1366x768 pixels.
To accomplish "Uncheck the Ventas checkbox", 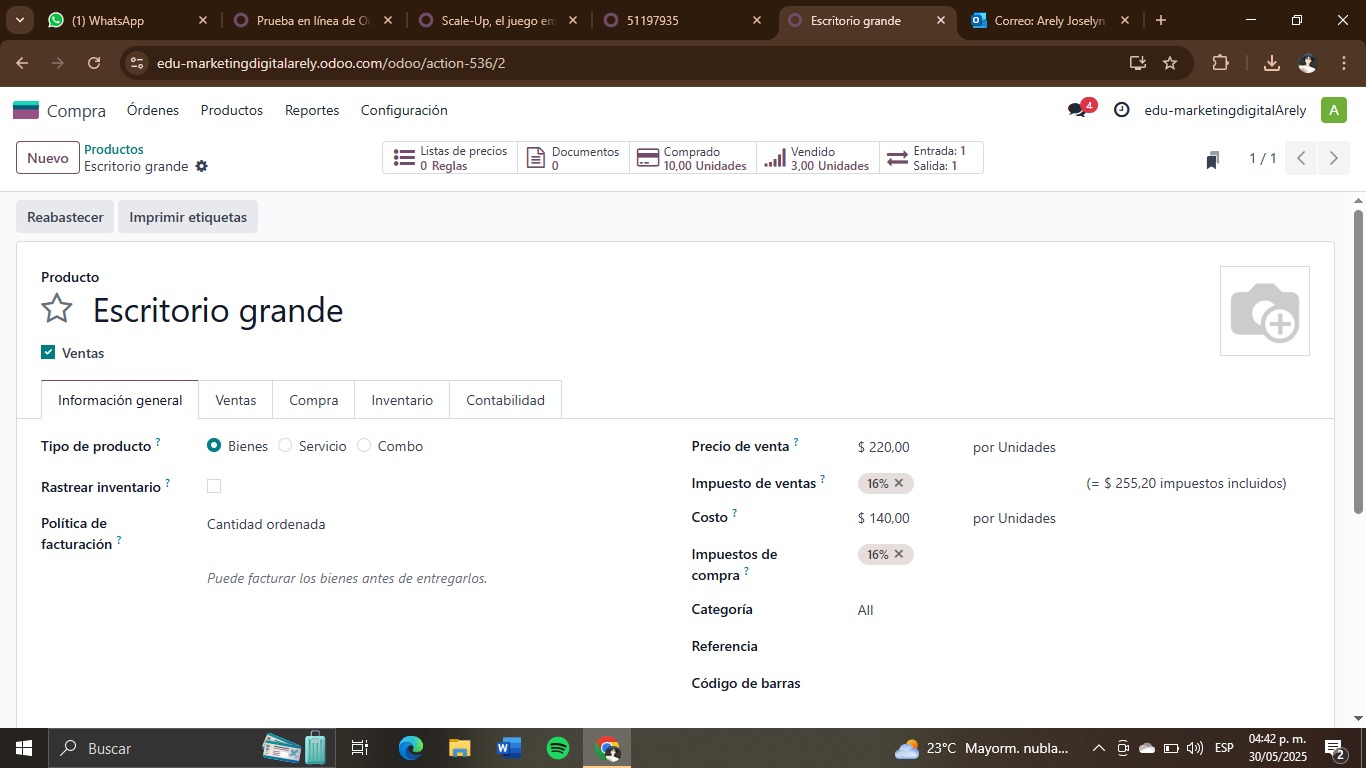I will coord(48,352).
